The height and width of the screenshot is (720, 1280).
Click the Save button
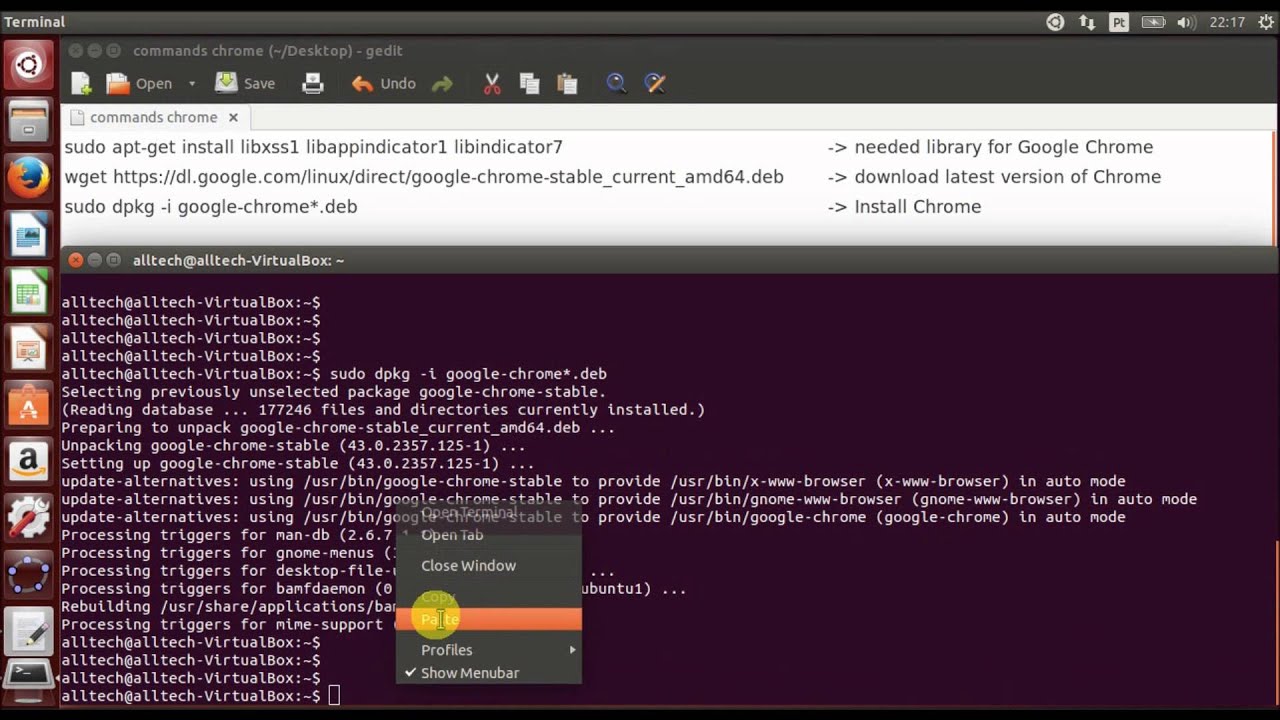click(x=246, y=84)
